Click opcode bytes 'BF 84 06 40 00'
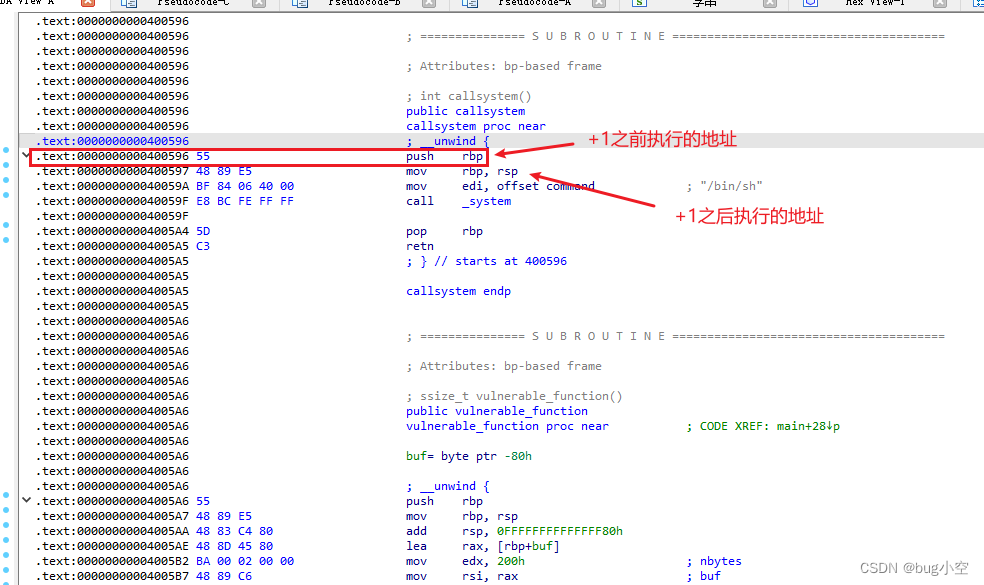The height and width of the screenshot is (585, 984). coord(245,186)
